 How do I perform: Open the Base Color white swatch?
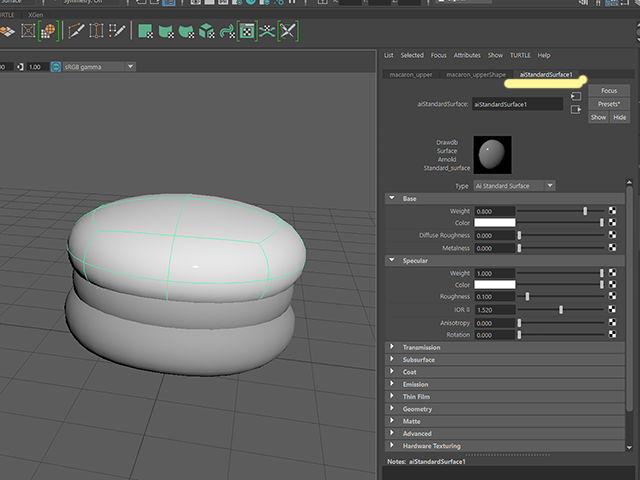pyautogui.click(x=494, y=222)
